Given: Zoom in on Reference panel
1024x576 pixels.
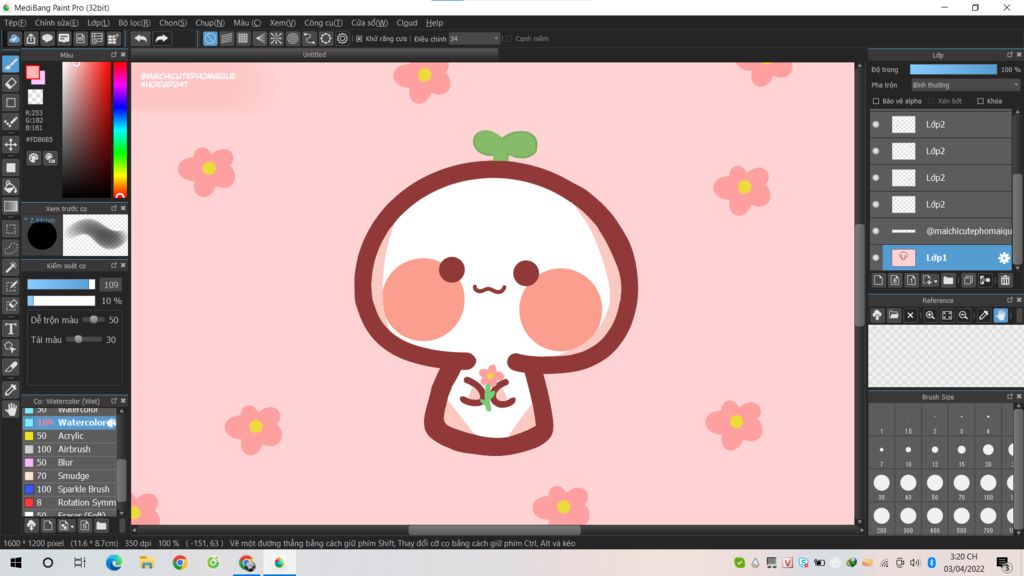Looking at the screenshot, I should click(x=930, y=315).
